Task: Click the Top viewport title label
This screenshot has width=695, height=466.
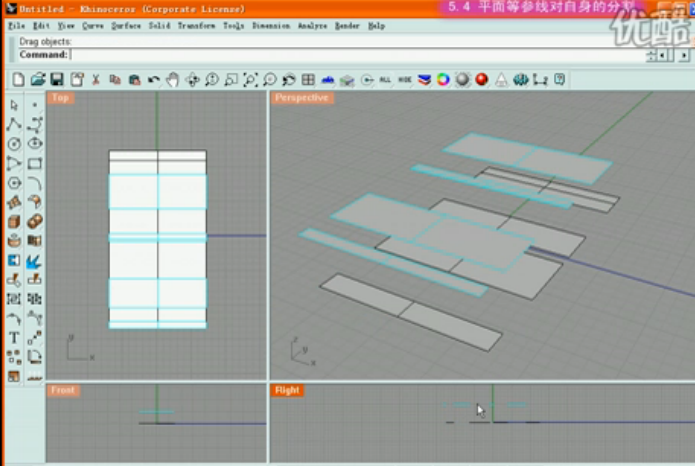Action: [x=61, y=98]
